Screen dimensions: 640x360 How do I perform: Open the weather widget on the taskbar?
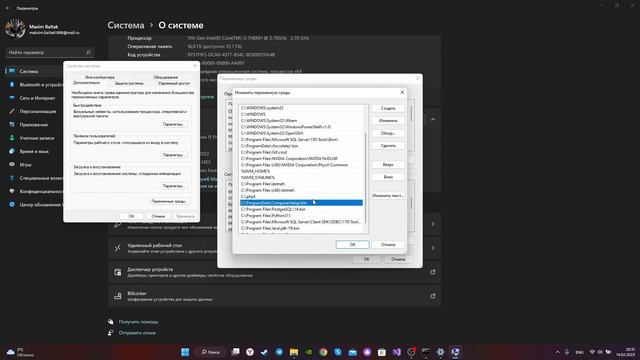point(20,352)
